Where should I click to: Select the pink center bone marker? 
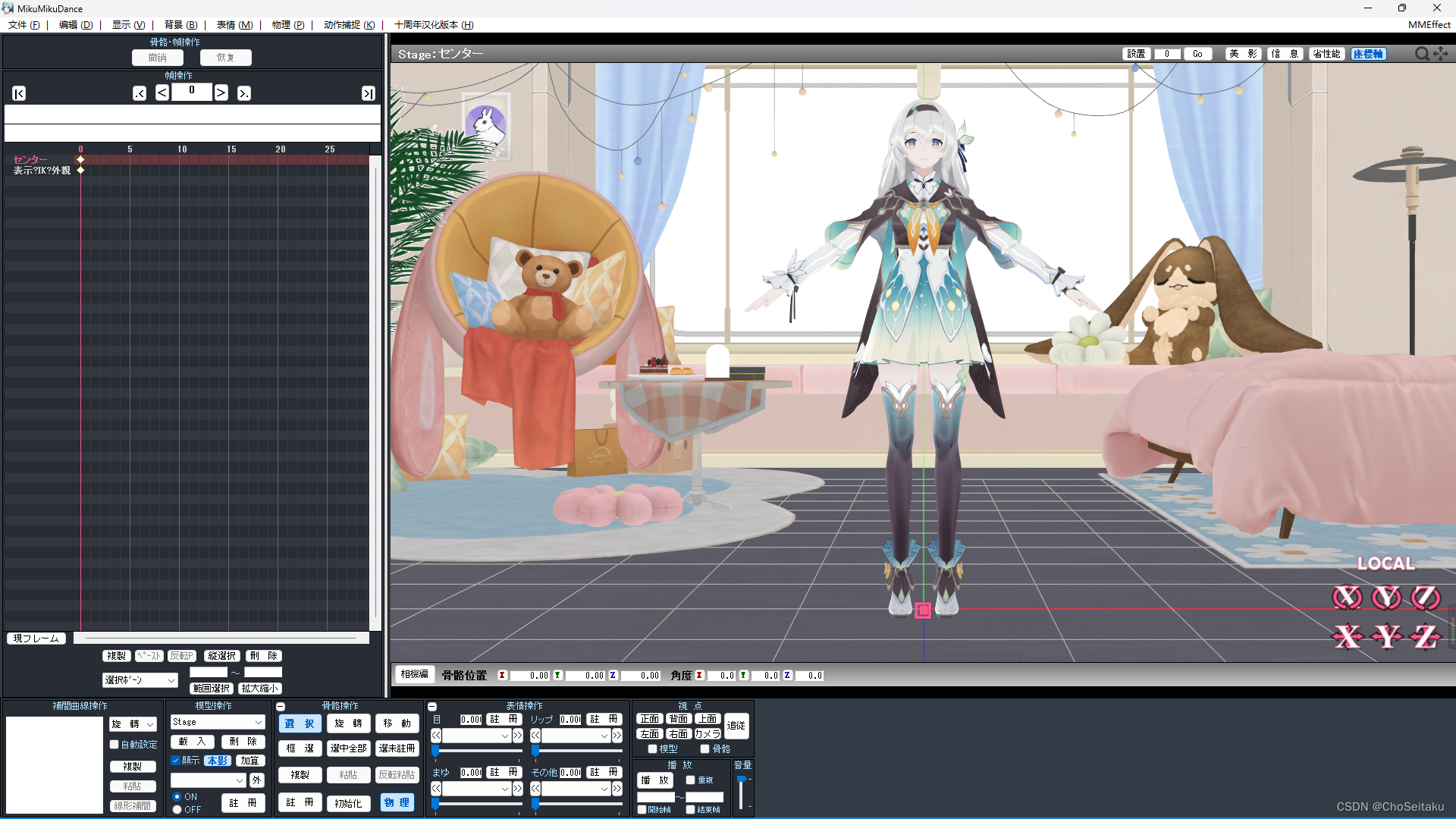(923, 610)
